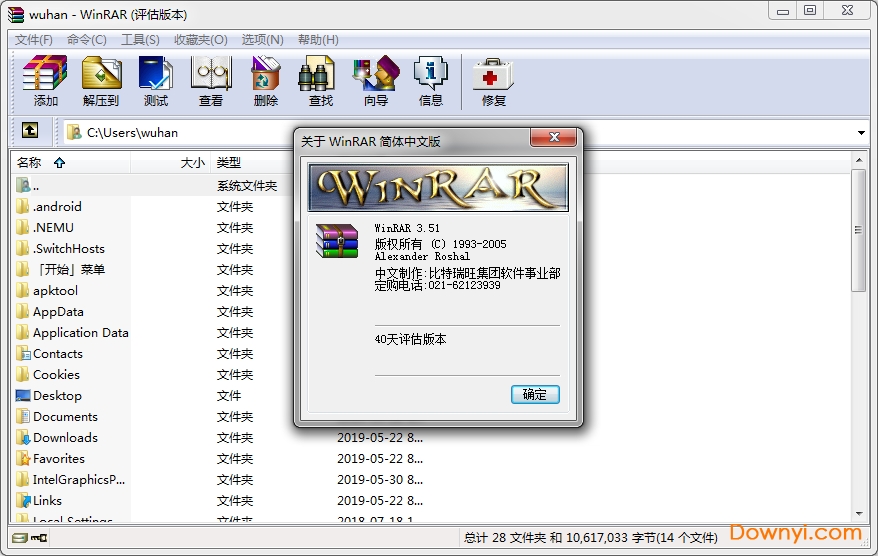The image size is (878, 556).
Task: Select the .android folder icon
Action: tap(22, 207)
